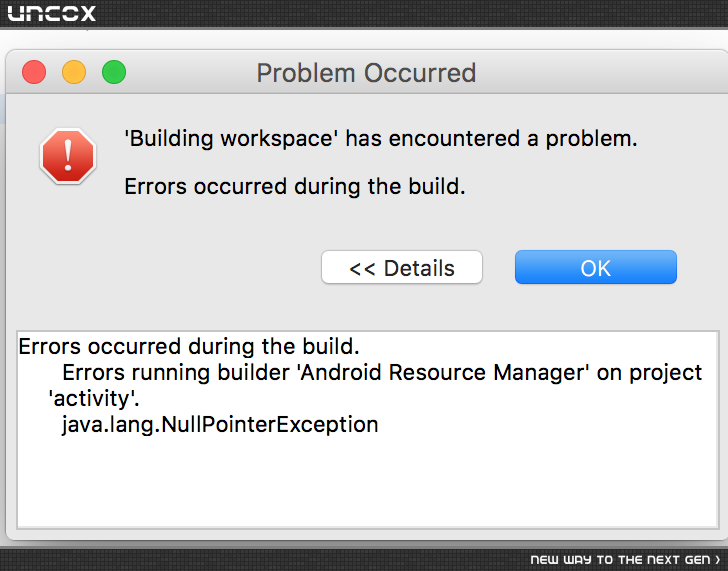Click the 'Errors running builder' details line
The image size is (728, 571).
[382, 373]
